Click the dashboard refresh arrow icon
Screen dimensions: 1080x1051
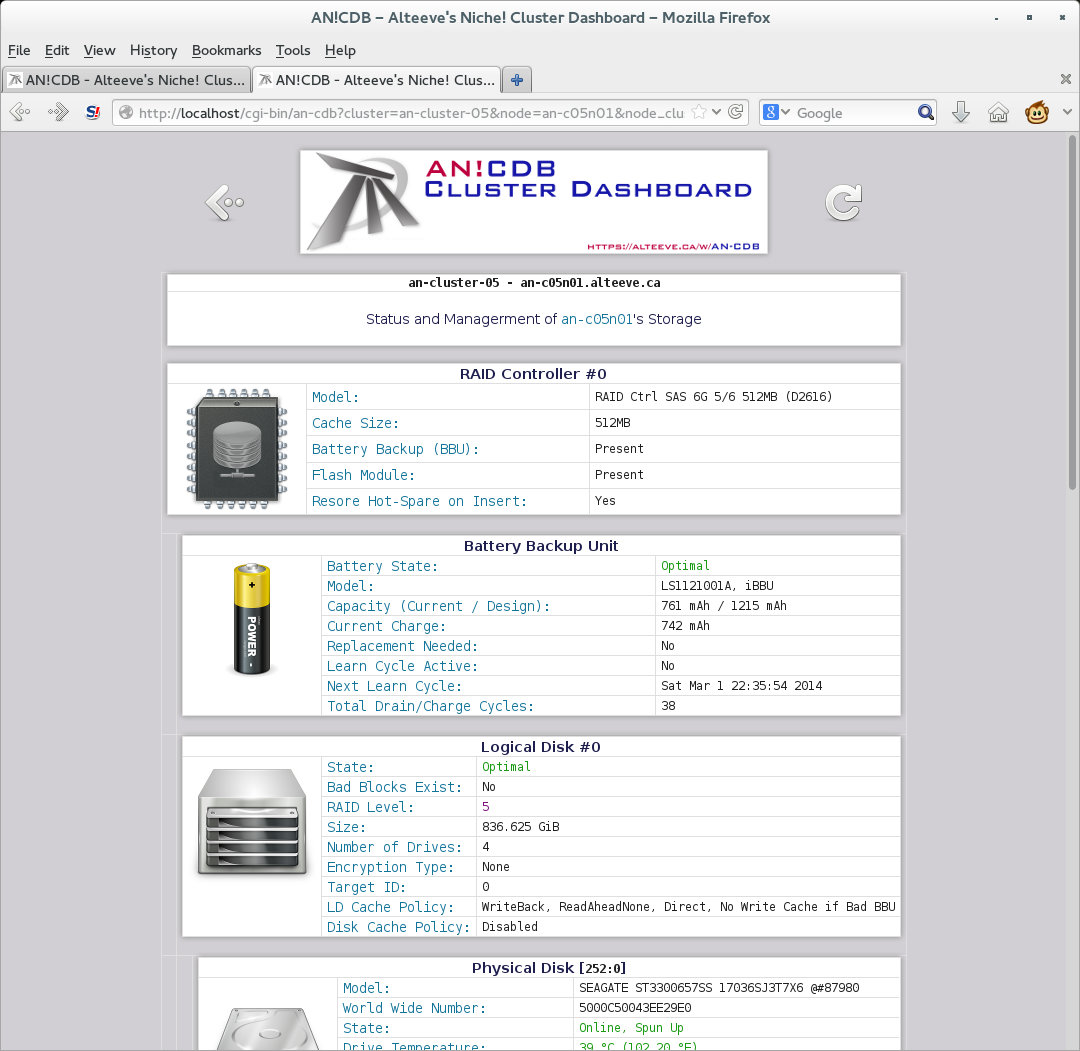pos(843,202)
